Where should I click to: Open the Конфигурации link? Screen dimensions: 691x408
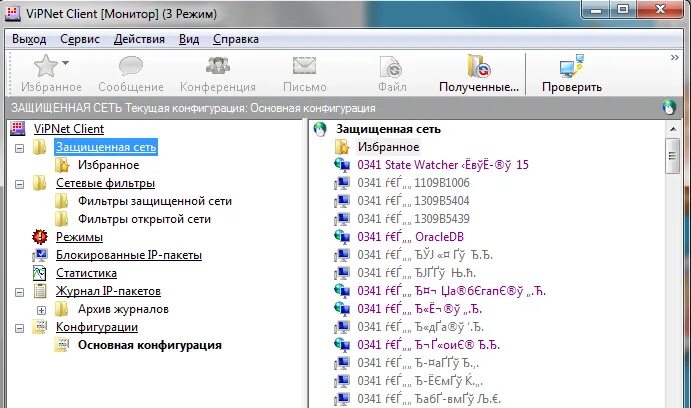click(x=97, y=327)
